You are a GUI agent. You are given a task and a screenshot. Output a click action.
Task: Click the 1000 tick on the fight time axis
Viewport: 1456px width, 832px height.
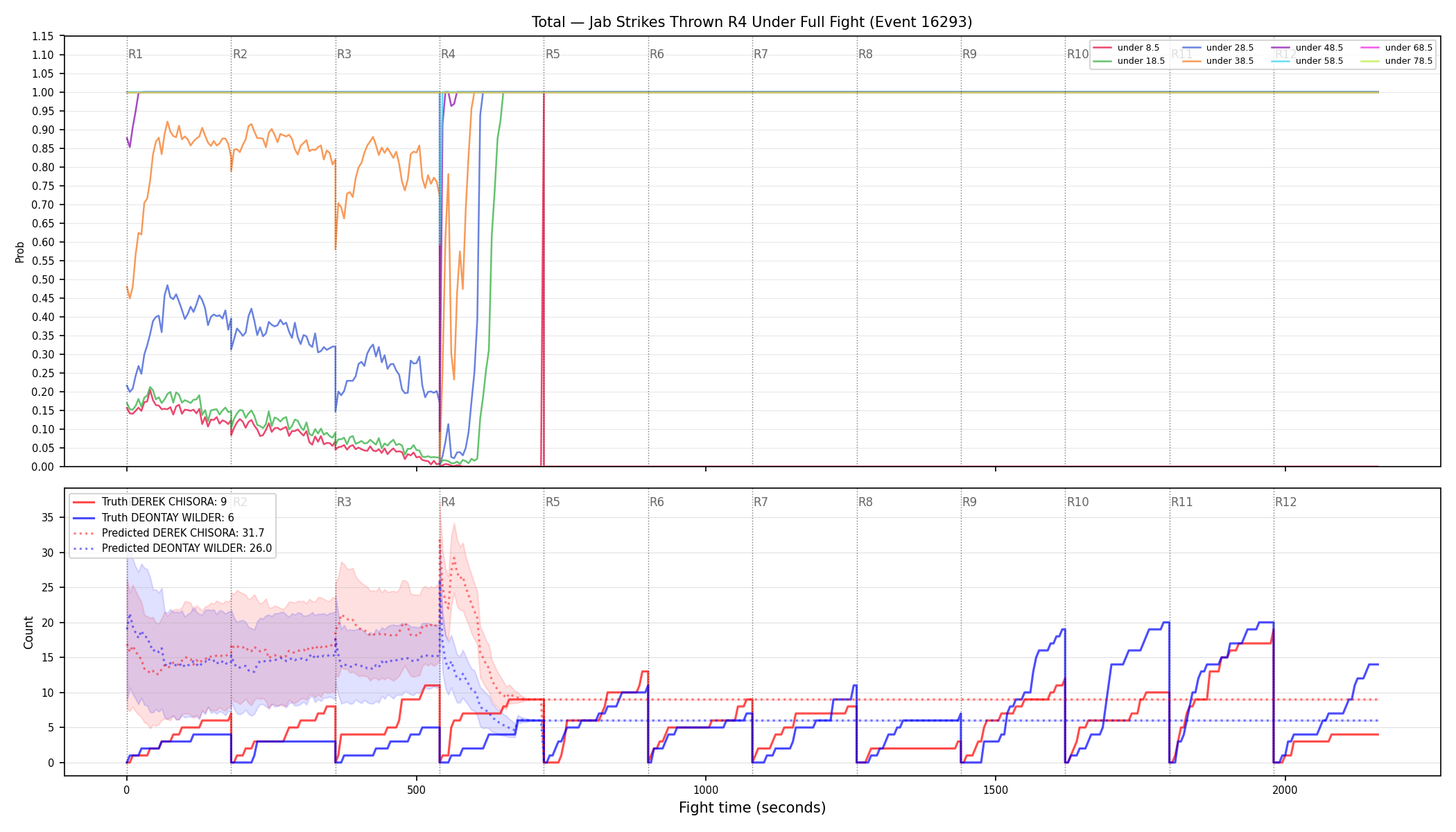pos(706,790)
